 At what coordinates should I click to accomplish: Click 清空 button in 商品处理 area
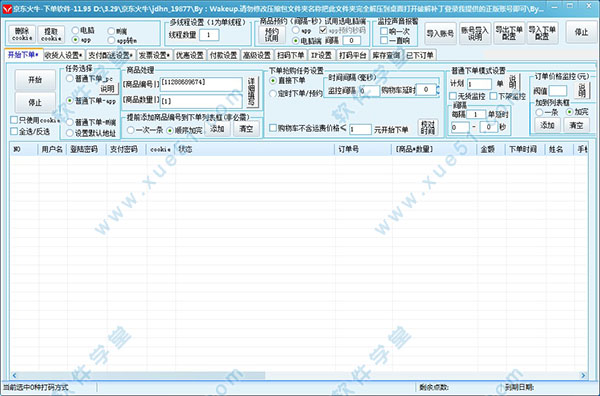246,129
